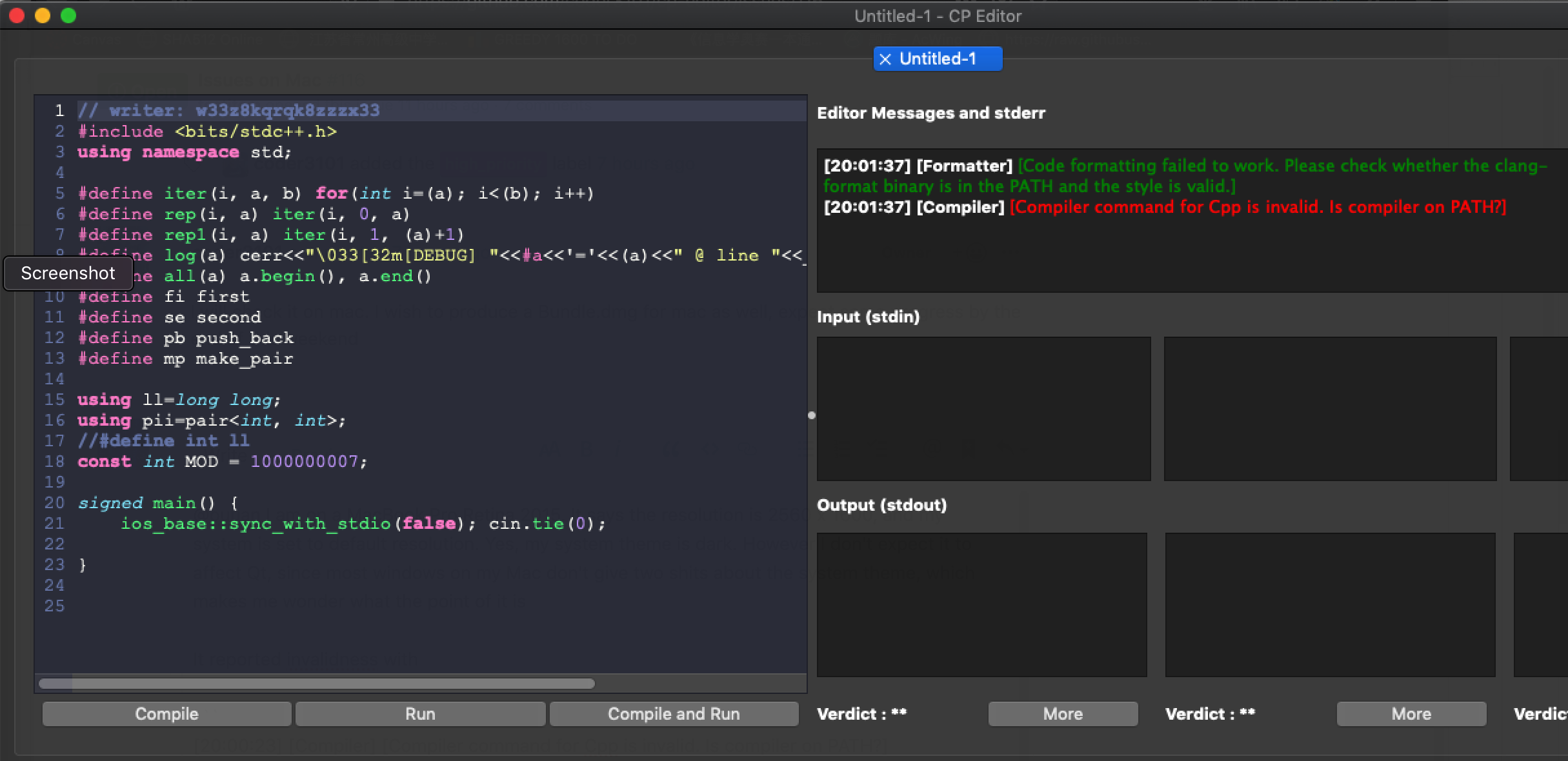
Task: Click inside the second Input stdin box
Action: [1330, 409]
